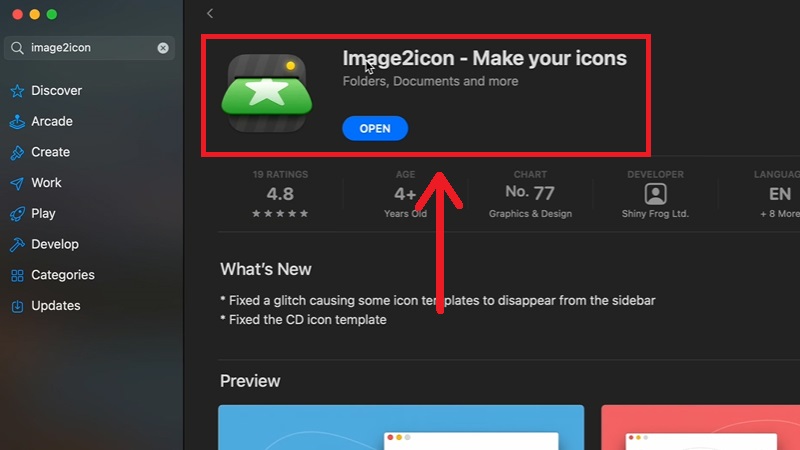This screenshot has width=800, height=450.
Task: Click the EN language value
Action: [780, 194]
